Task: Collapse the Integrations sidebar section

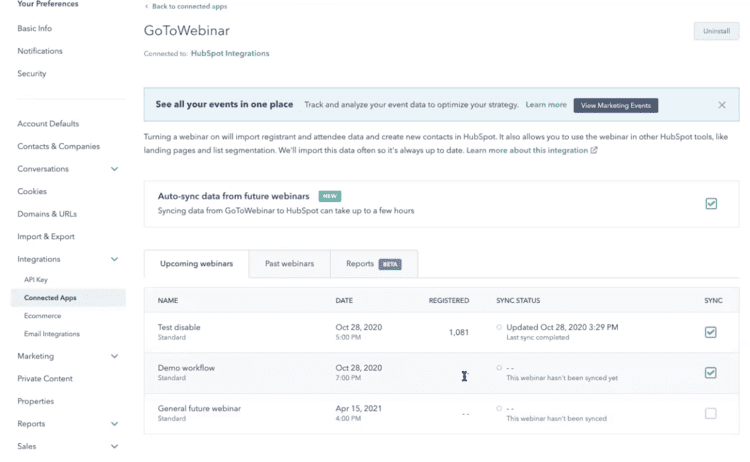Action: click(114, 259)
